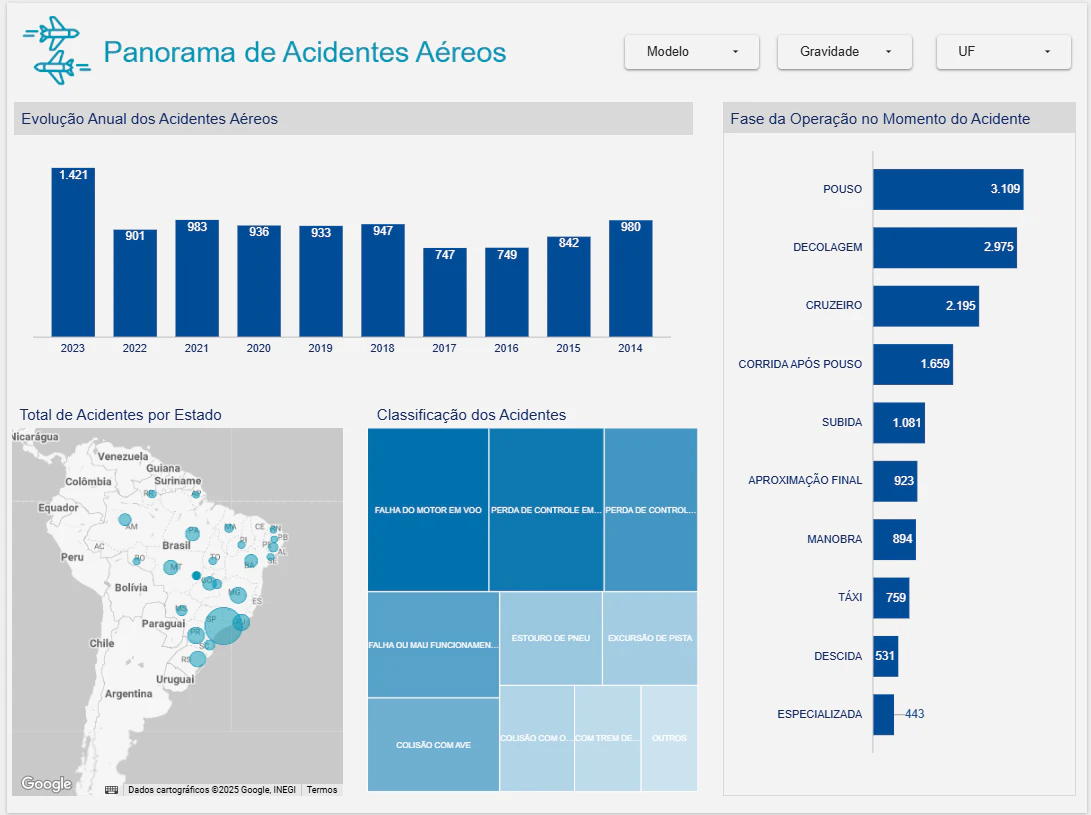Screen dimensions: 1091x815
Task: Open the Modelo filter dropdown
Action: point(692,52)
